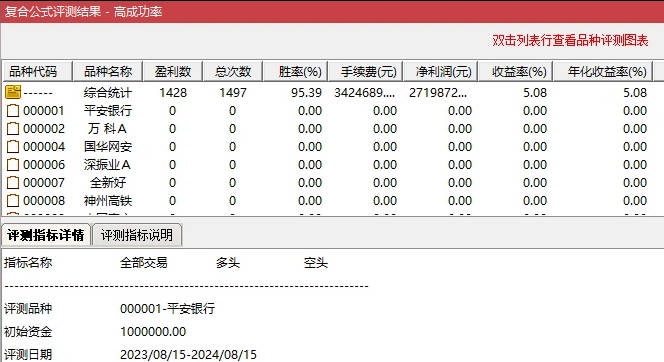
Task: Open the 评测指标说明 tab
Action: tap(137, 235)
